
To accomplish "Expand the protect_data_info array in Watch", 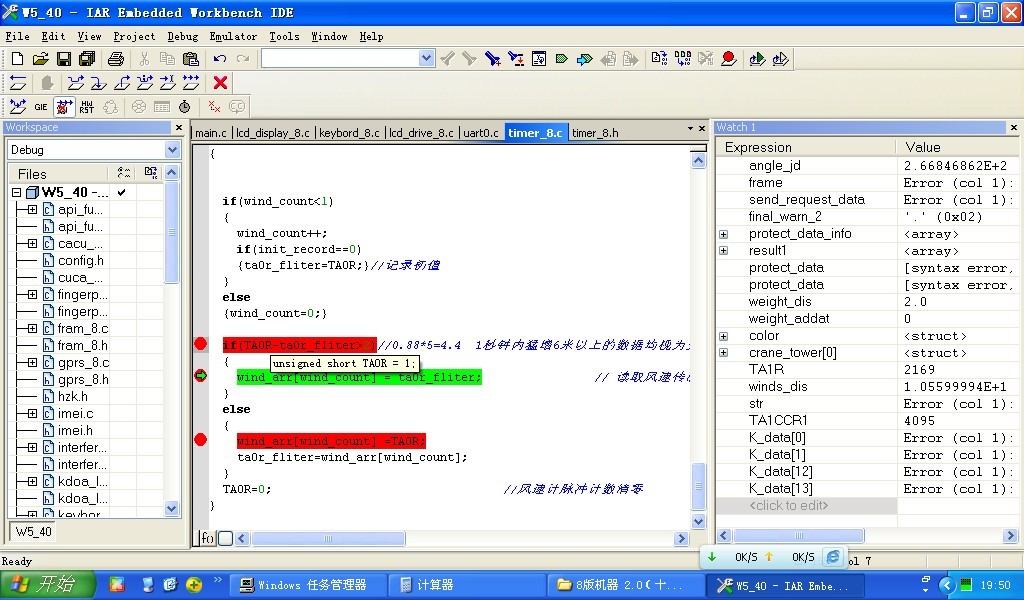I will 724,234.
